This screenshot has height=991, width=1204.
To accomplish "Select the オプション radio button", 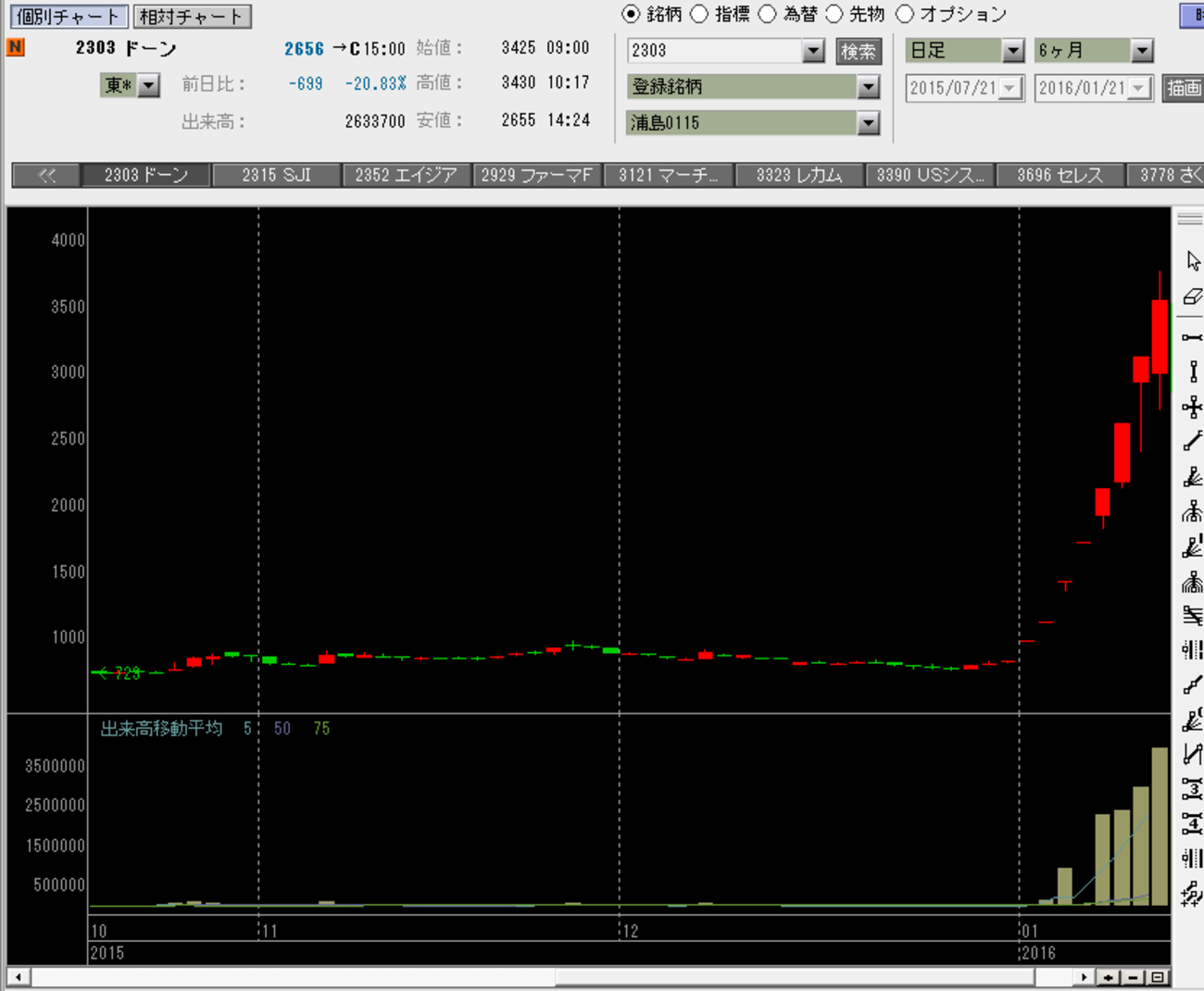I will 904,14.
